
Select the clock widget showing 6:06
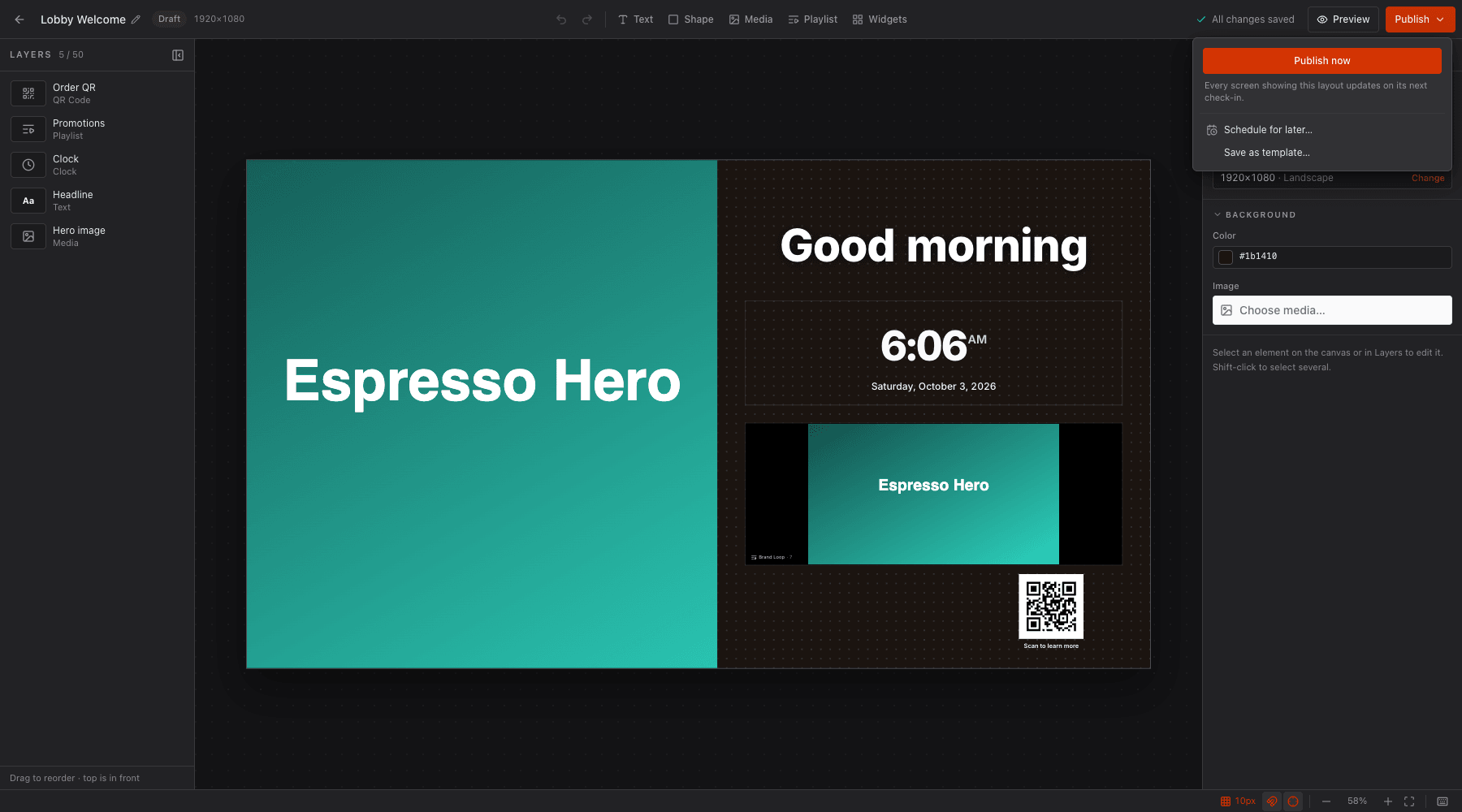coord(933,353)
